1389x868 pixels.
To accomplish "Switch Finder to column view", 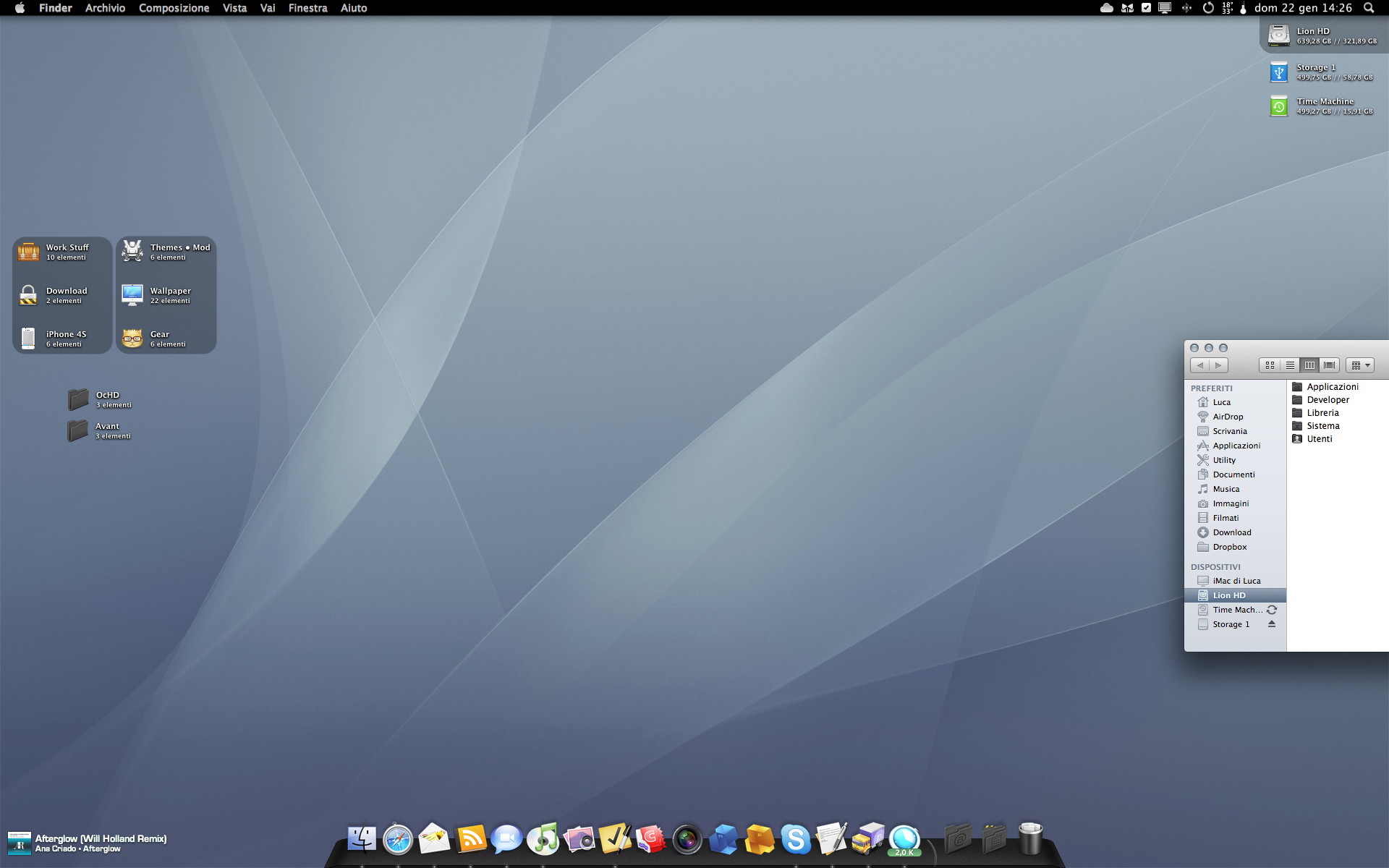I will pos(1309,365).
